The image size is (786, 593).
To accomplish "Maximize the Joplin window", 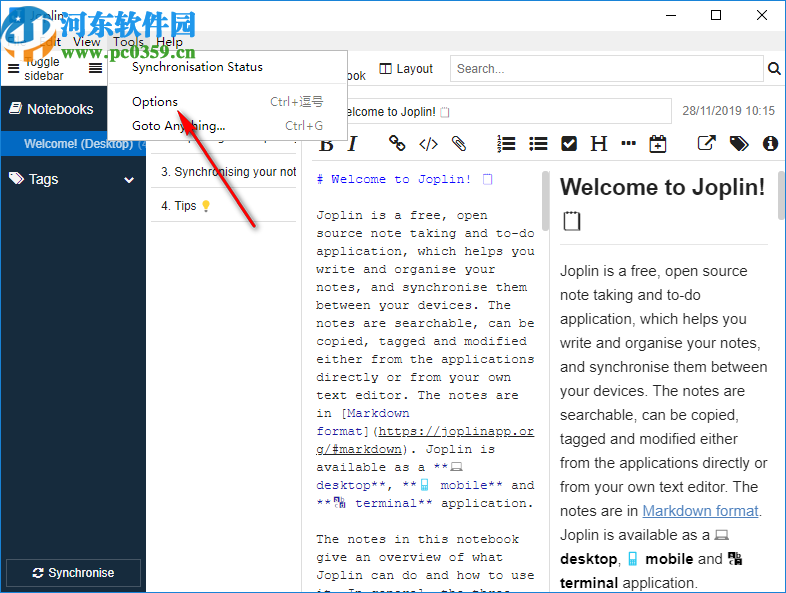I will pyautogui.click(x=716, y=16).
